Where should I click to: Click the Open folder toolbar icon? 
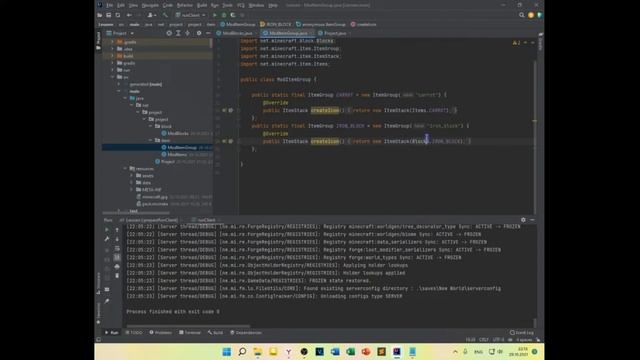point(100,15)
